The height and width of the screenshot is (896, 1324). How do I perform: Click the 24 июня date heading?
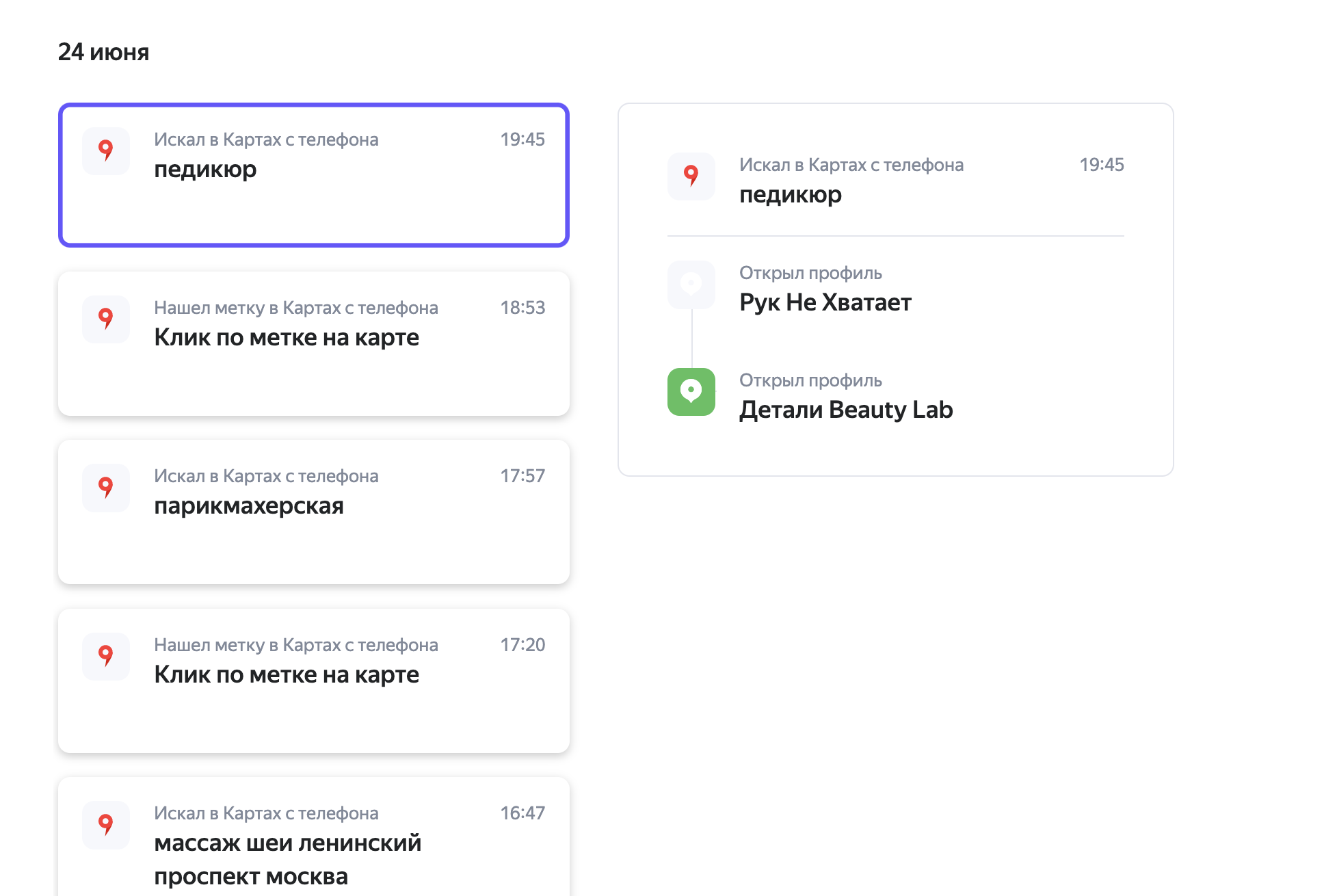pyautogui.click(x=103, y=52)
